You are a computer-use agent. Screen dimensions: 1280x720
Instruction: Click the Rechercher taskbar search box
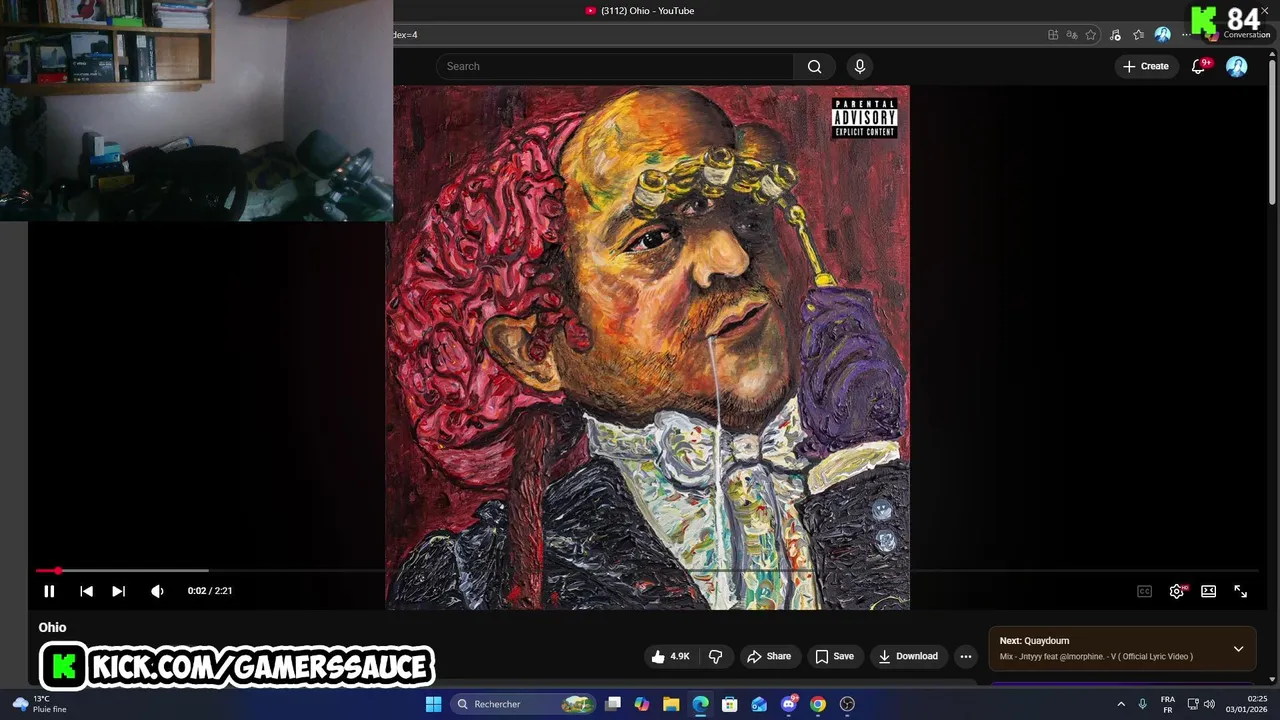tap(524, 704)
